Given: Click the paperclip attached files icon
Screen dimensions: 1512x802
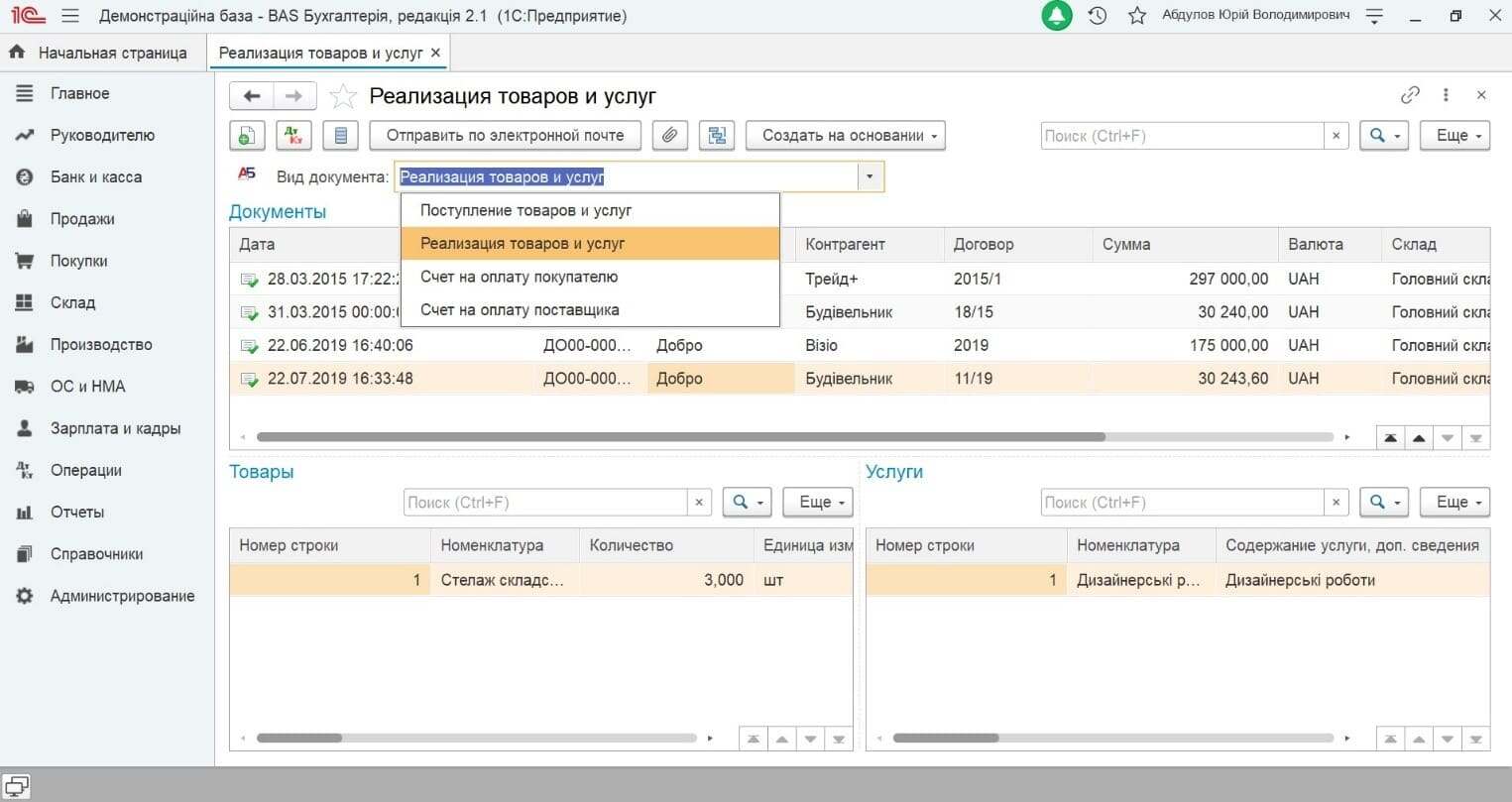Looking at the screenshot, I should (670, 136).
